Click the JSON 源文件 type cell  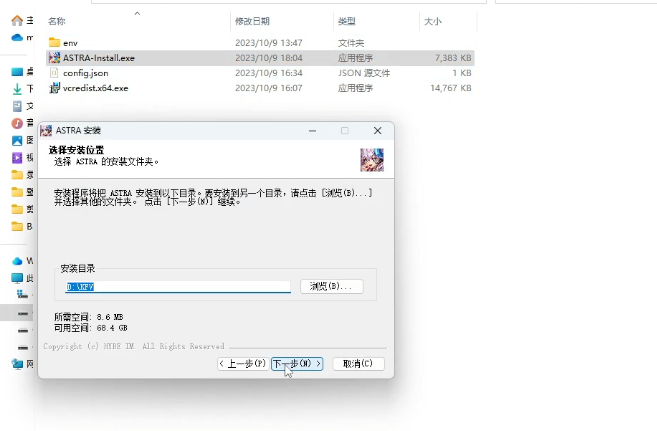pos(364,73)
